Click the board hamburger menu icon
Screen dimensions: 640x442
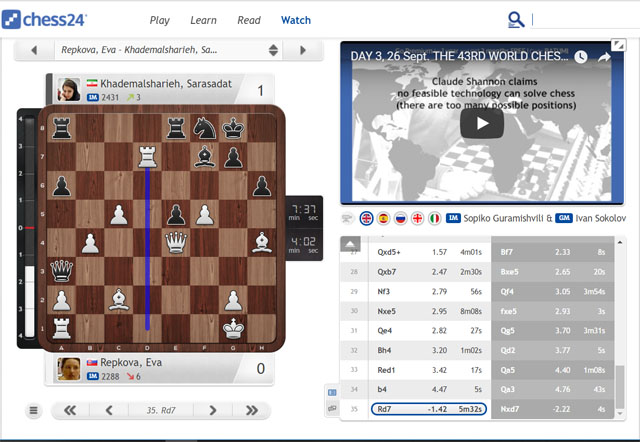(33, 410)
